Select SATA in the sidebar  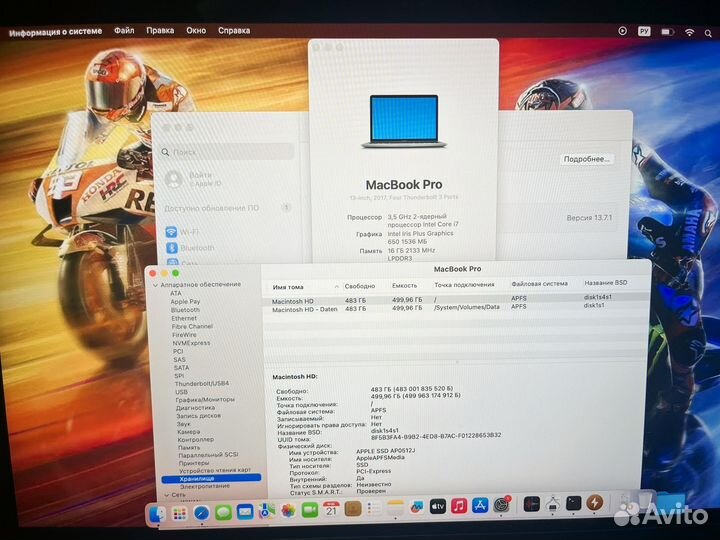pyautogui.click(x=181, y=368)
